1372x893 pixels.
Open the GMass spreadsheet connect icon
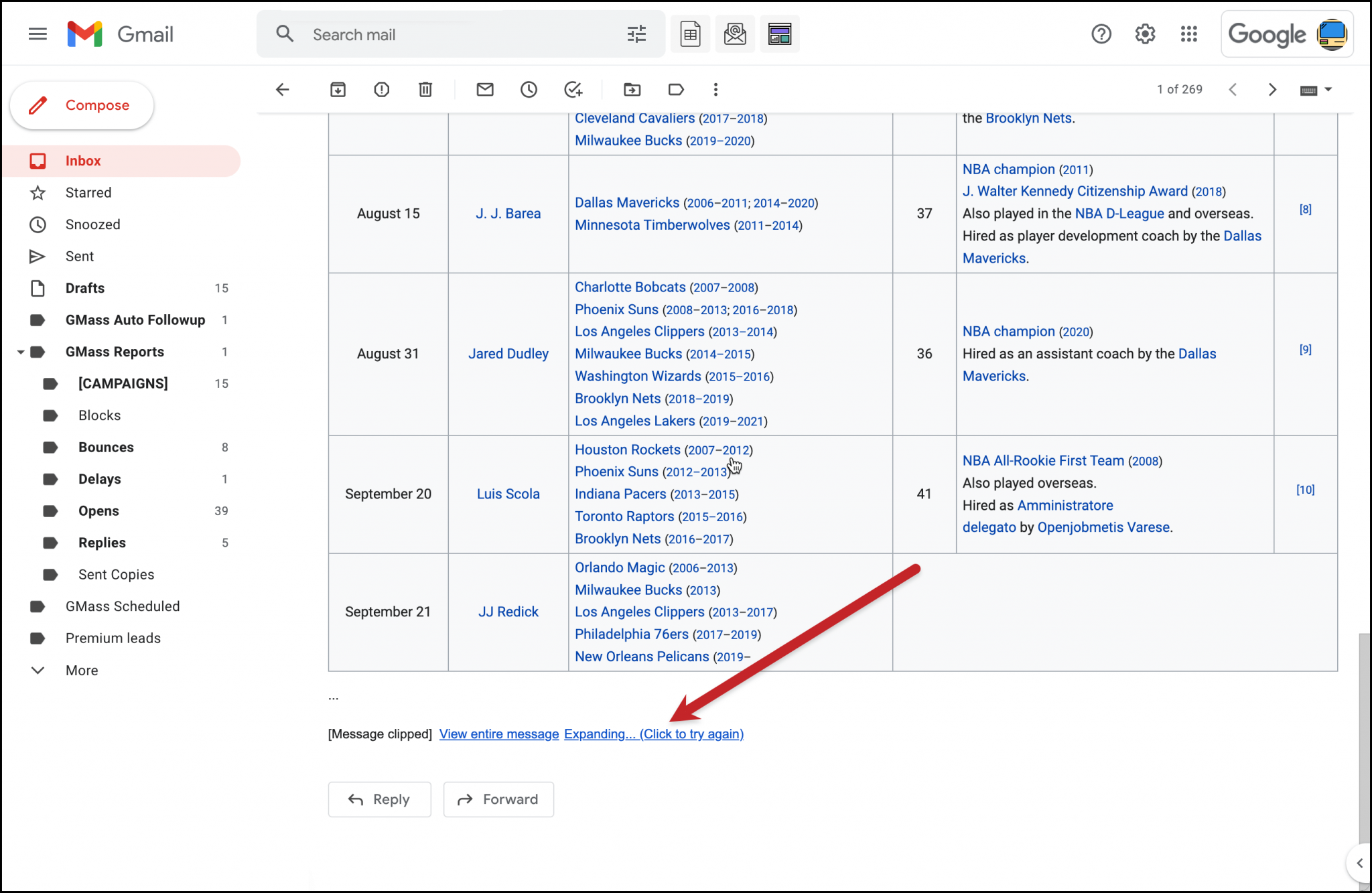[x=690, y=33]
